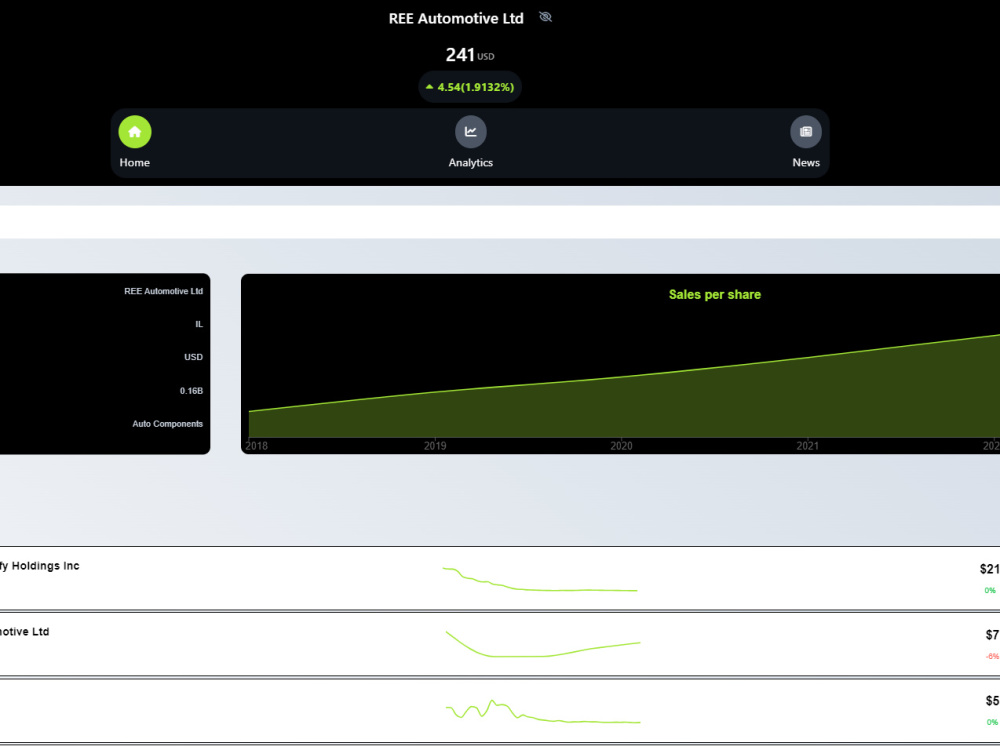Open the Home tab icon
This screenshot has height=750, width=1000.
(x=135, y=131)
